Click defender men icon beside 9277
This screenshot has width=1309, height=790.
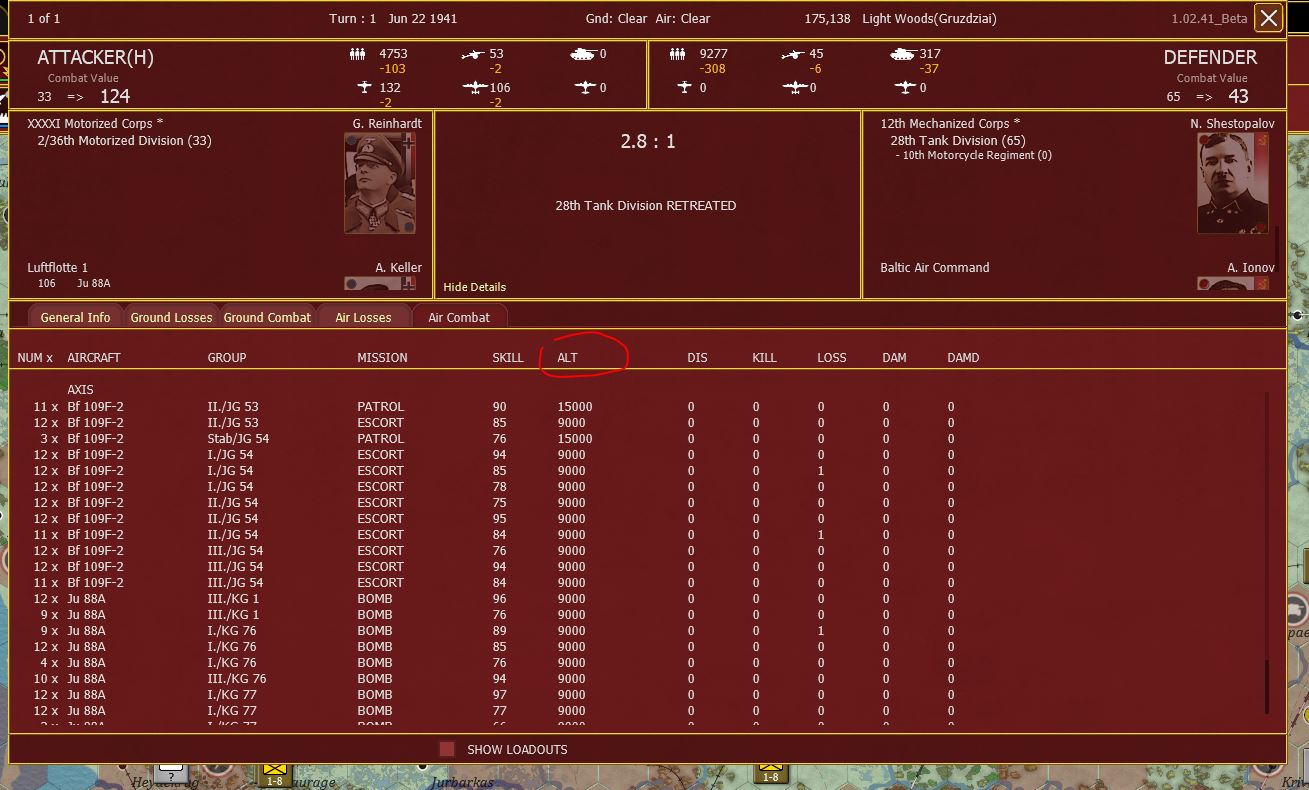(x=679, y=54)
